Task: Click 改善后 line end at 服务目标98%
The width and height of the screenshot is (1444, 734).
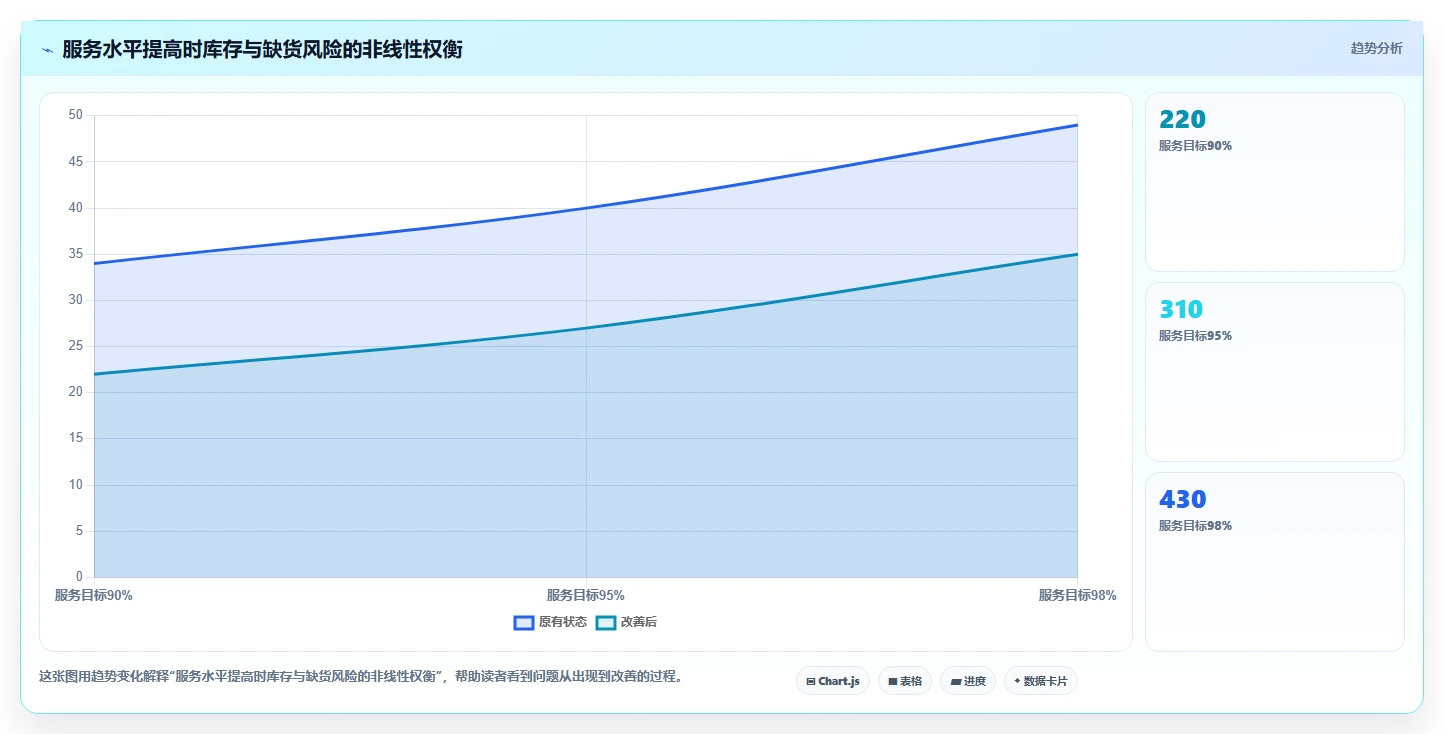Action: pos(1077,254)
